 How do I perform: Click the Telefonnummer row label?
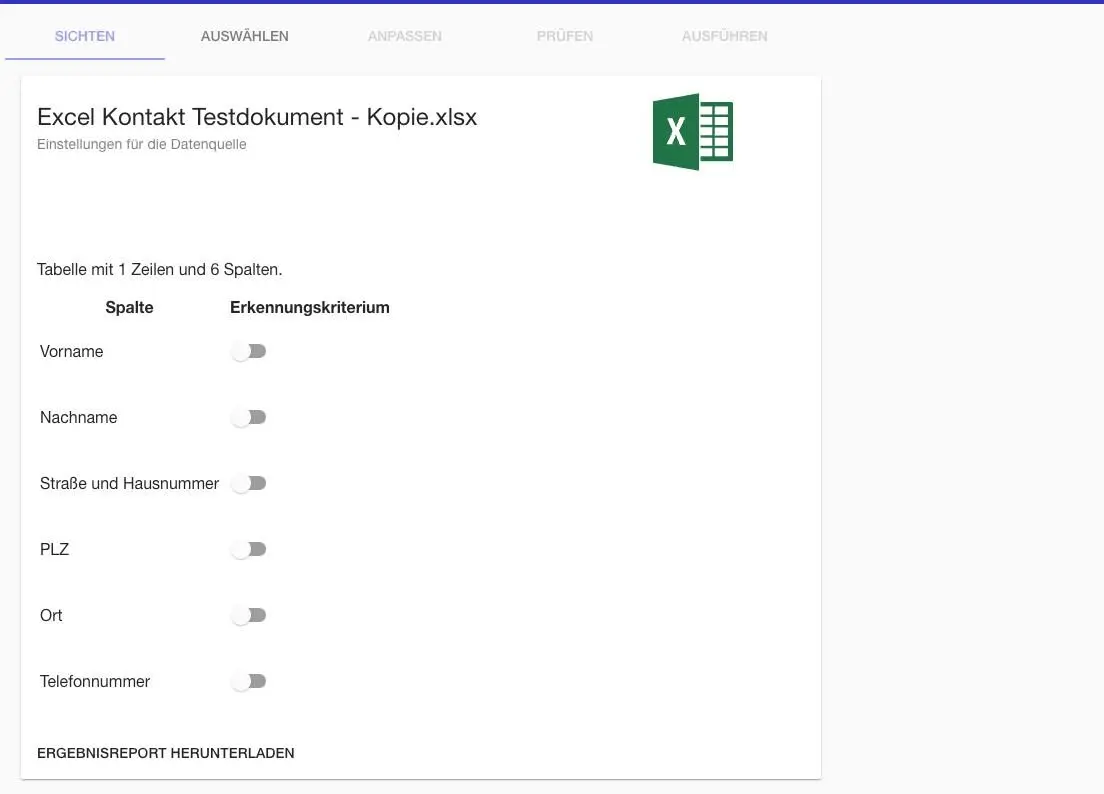(x=94, y=681)
